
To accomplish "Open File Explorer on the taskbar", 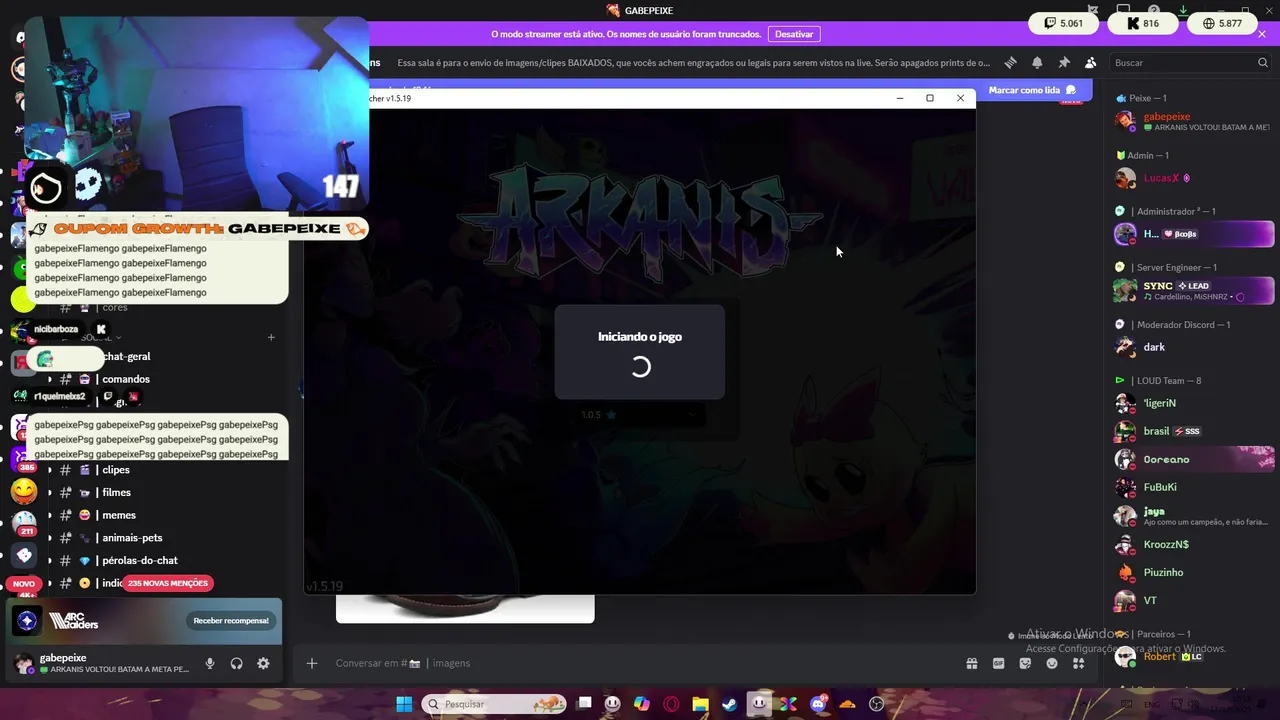I will (700, 704).
